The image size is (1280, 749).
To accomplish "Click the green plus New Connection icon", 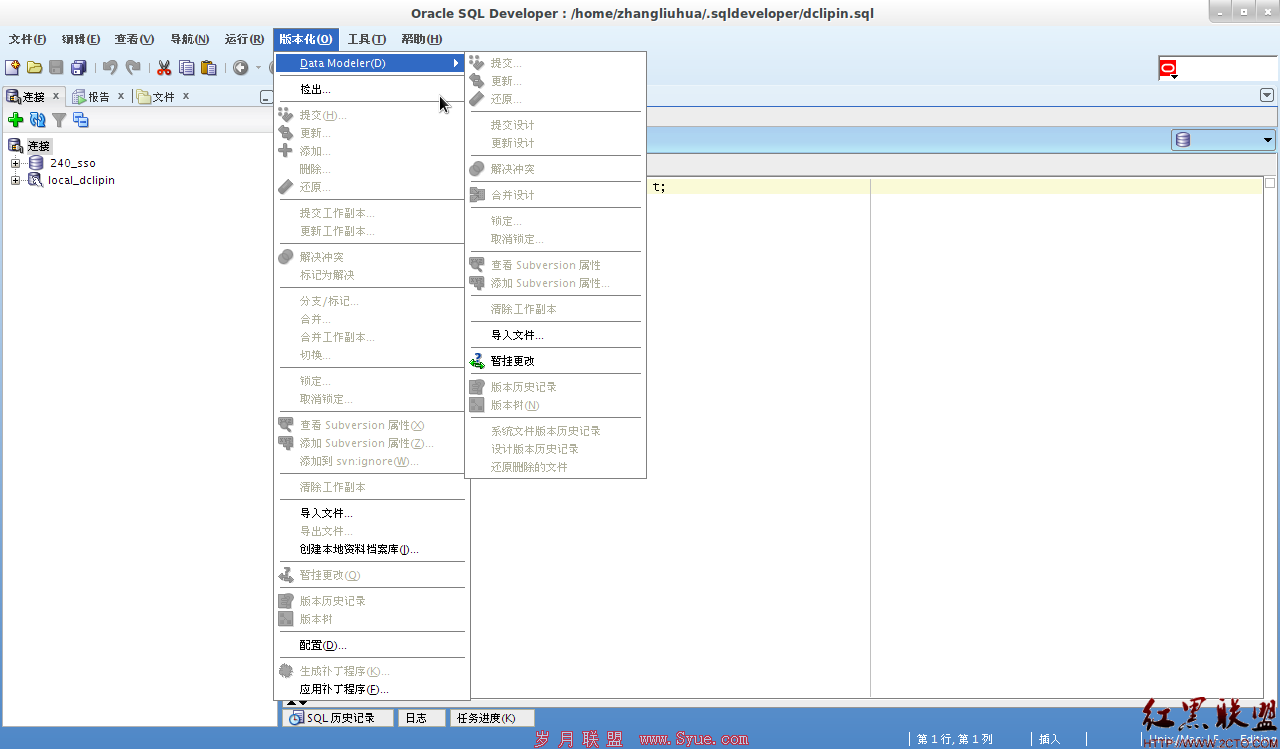I will pyautogui.click(x=15, y=120).
